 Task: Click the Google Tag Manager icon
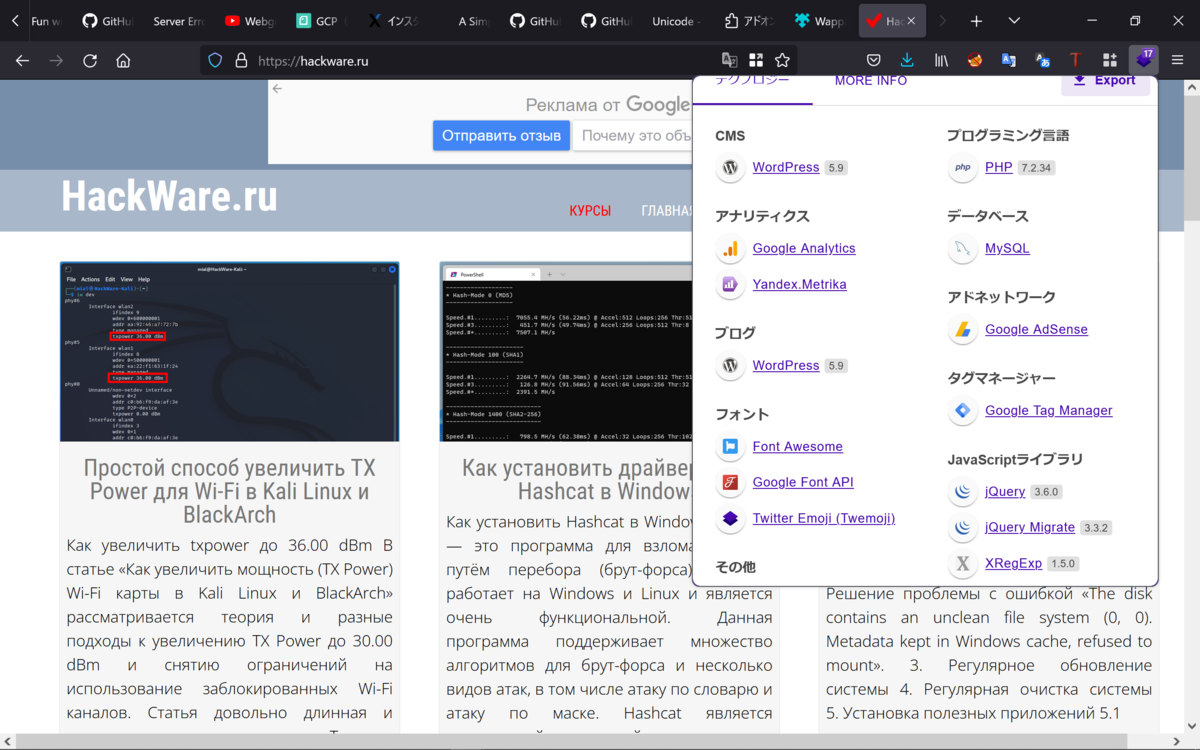coord(962,411)
